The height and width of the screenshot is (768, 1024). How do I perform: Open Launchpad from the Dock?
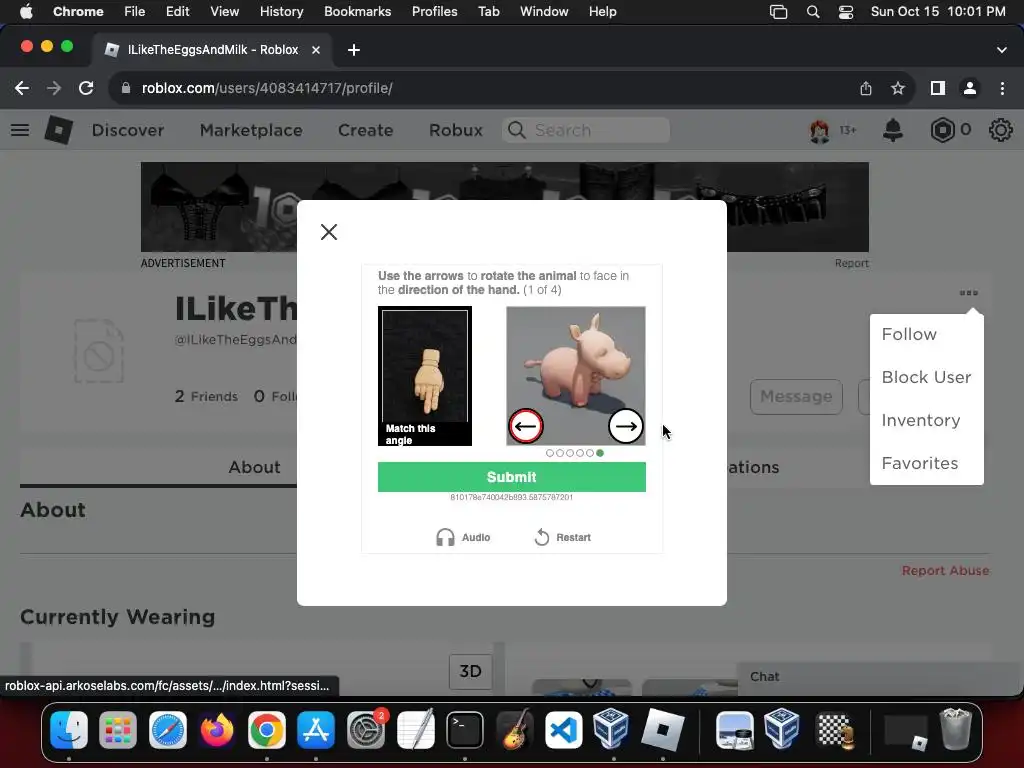118,729
